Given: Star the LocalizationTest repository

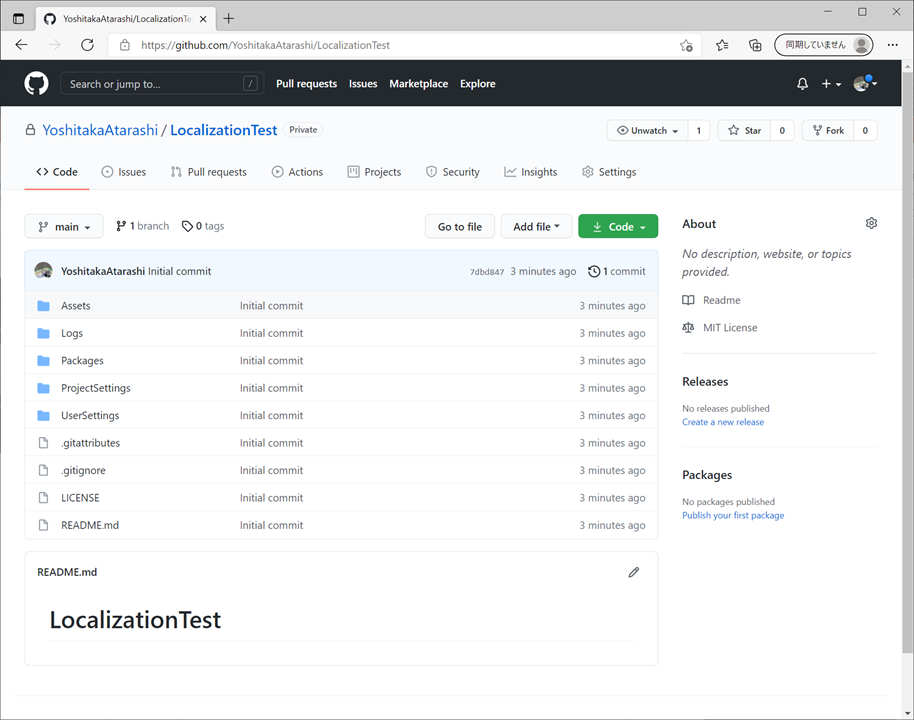Looking at the screenshot, I should coord(744,130).
